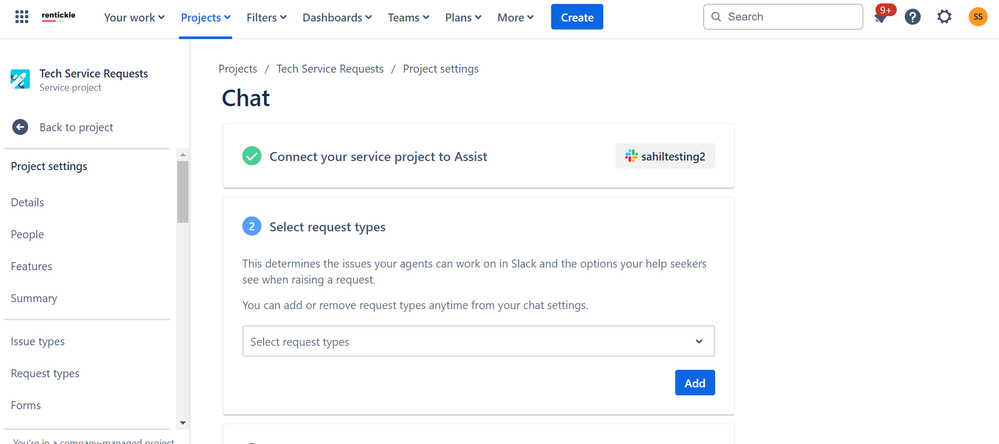Expand the Select request types dropdown

pos(478,341)
